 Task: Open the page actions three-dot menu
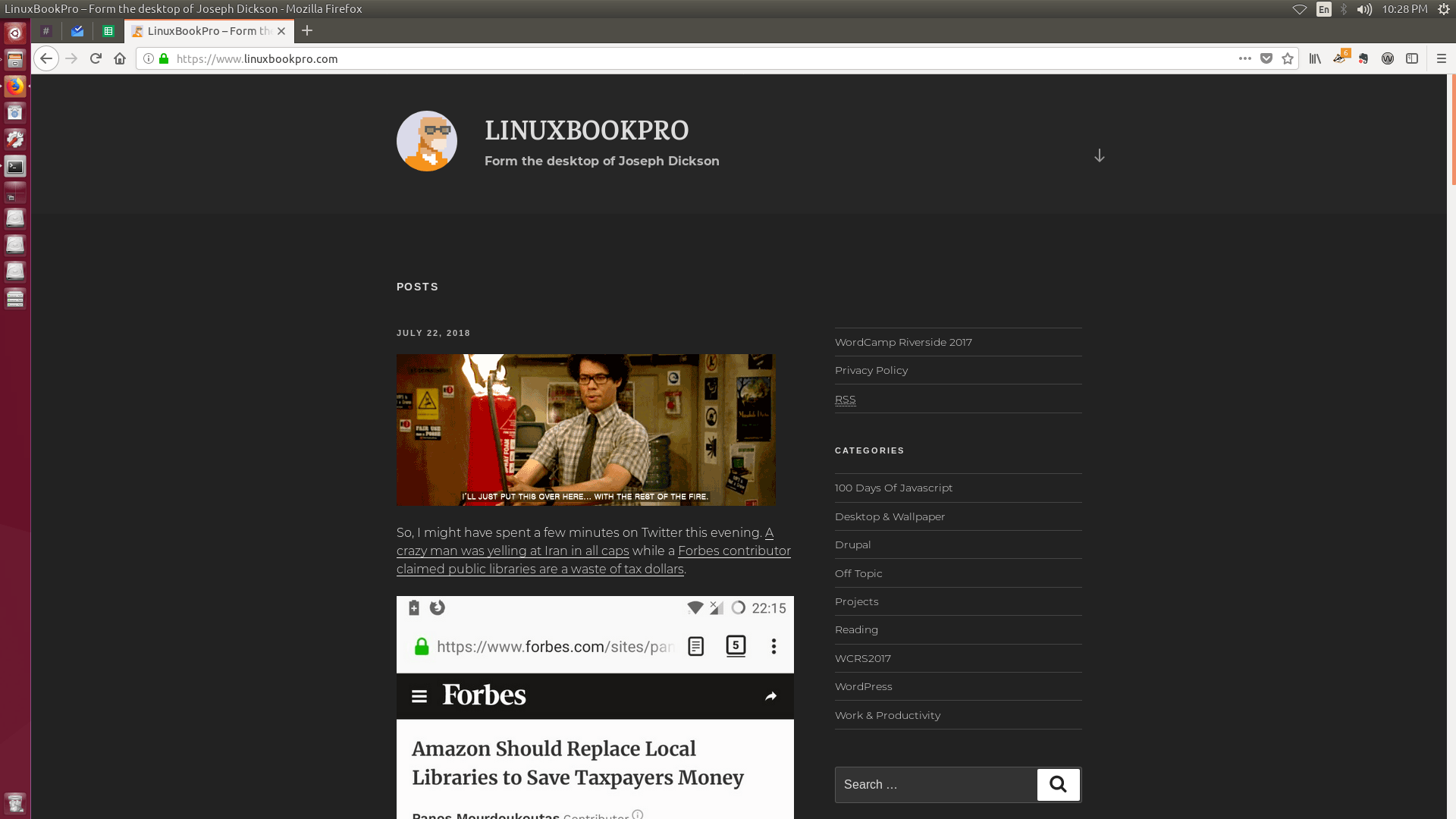pyautogui.click(x=1245, y=58)
